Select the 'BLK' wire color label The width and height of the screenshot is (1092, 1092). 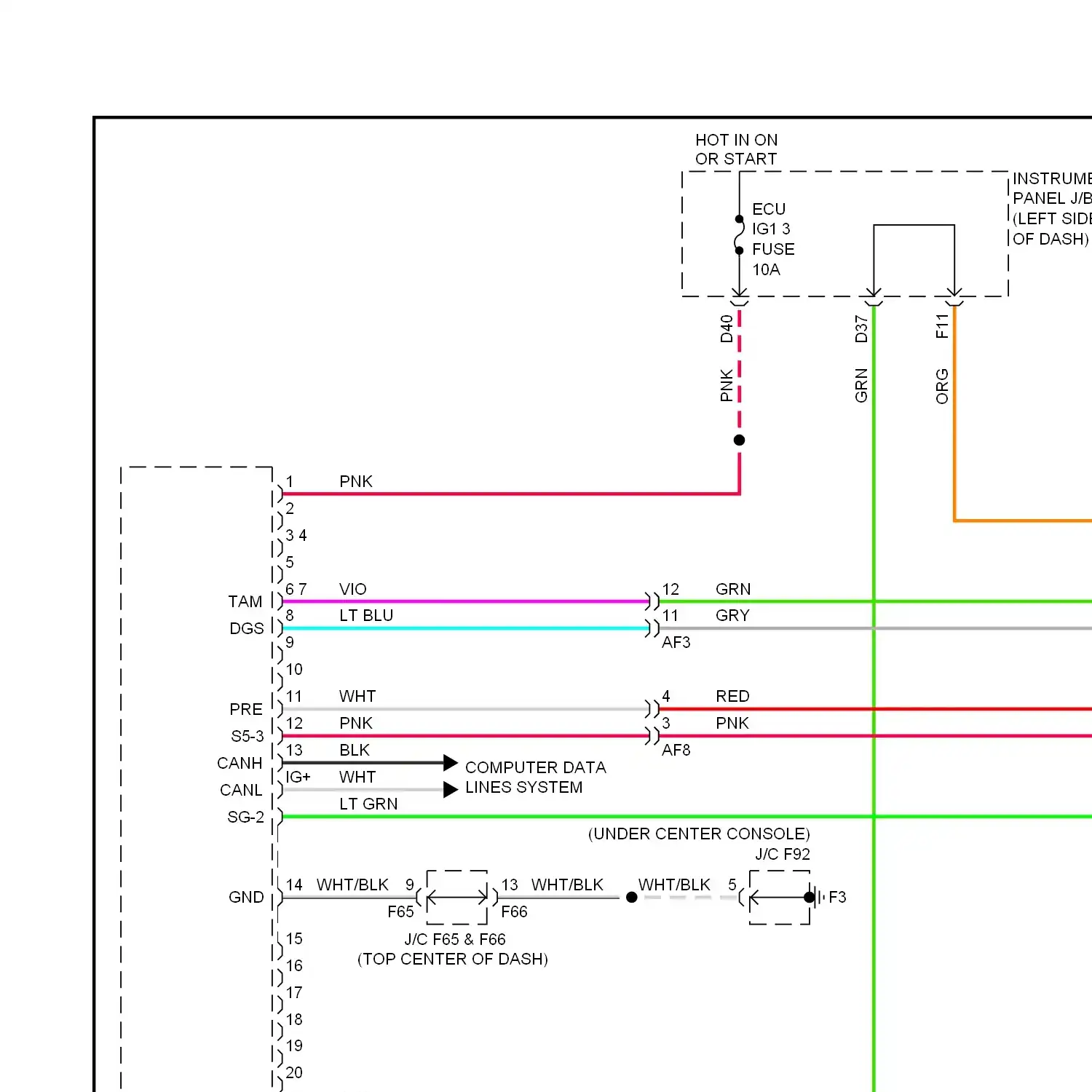pyautogui.click(x=355, y=750)
